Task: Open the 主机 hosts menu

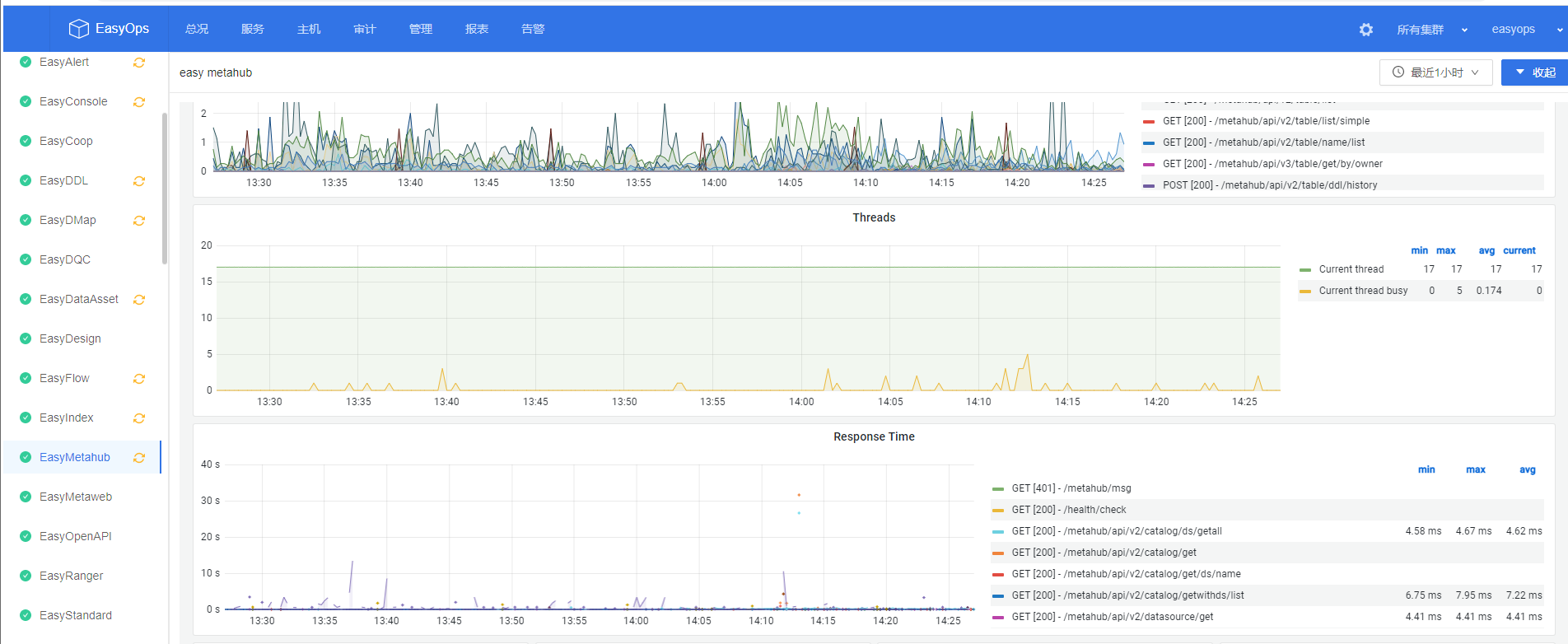Action: pyautogui.click(x=309, y=29)
